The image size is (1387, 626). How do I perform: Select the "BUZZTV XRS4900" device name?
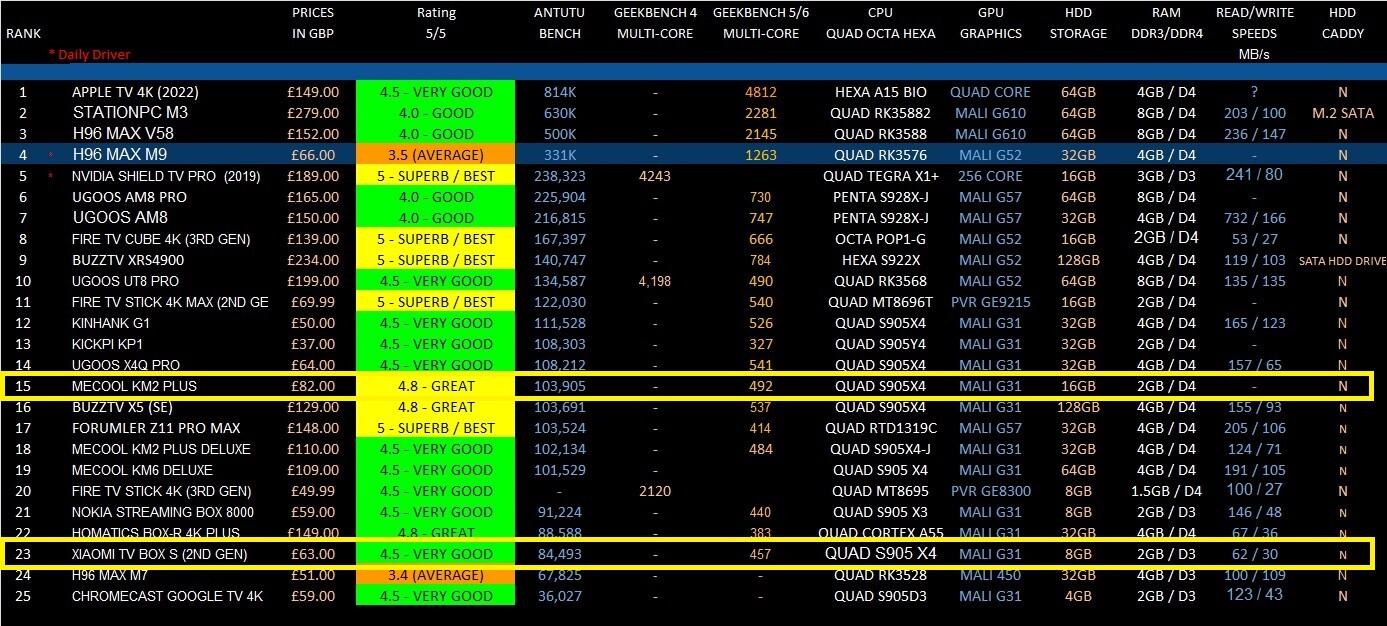click(x=128, y=260)
